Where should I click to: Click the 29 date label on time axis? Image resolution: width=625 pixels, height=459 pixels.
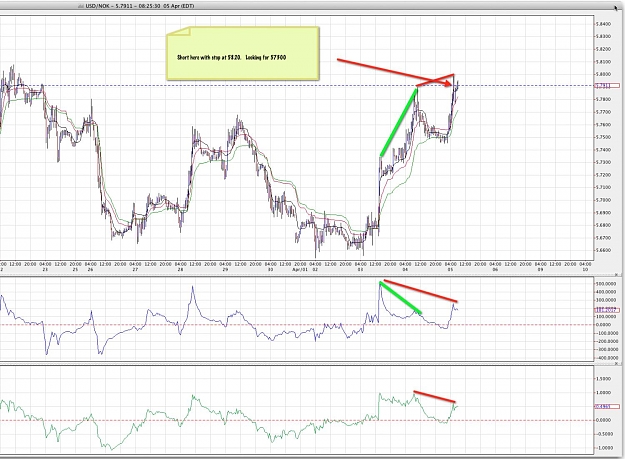pos(225,269)
